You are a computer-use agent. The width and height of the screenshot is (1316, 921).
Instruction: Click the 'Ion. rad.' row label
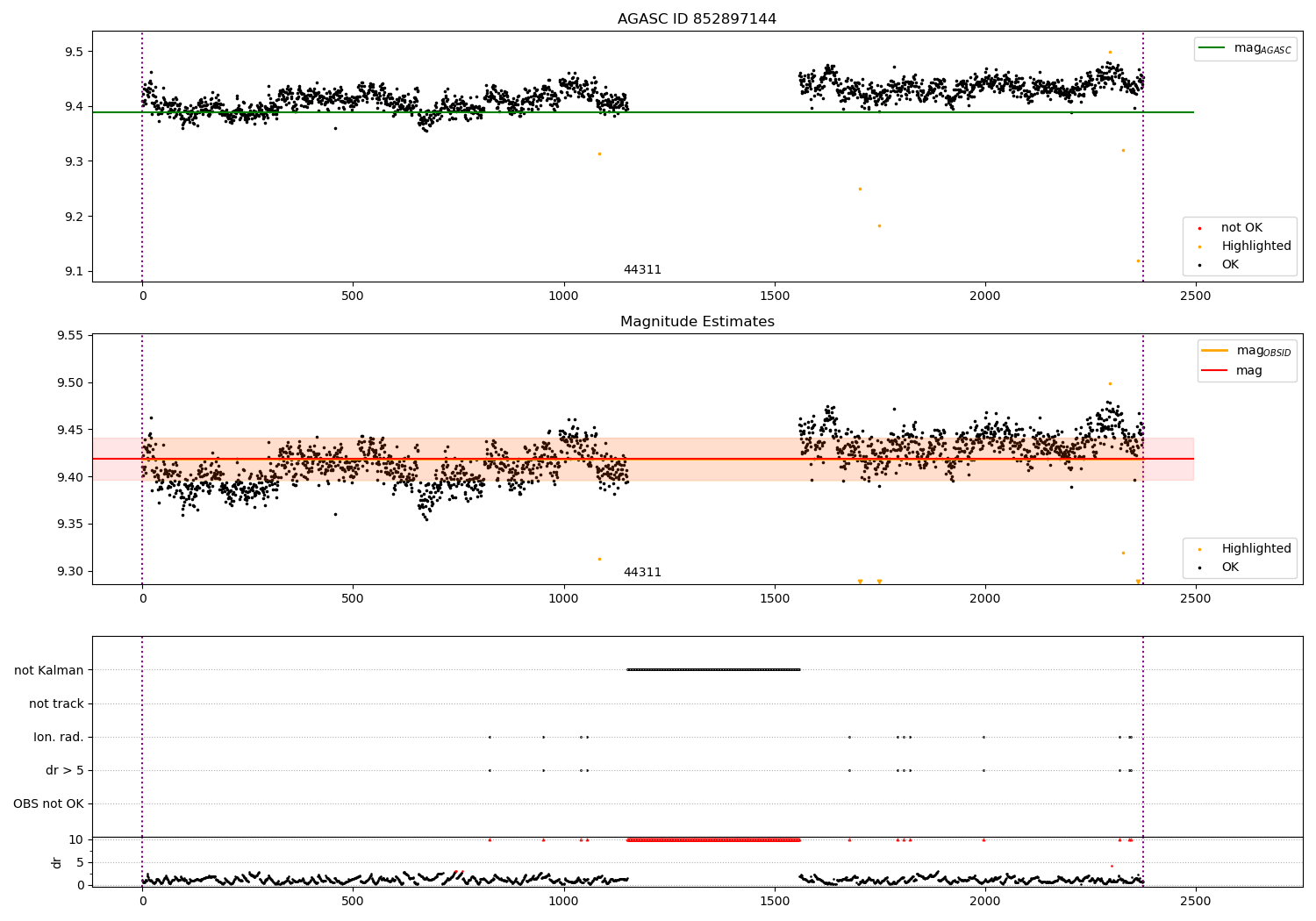pos(59,737)
